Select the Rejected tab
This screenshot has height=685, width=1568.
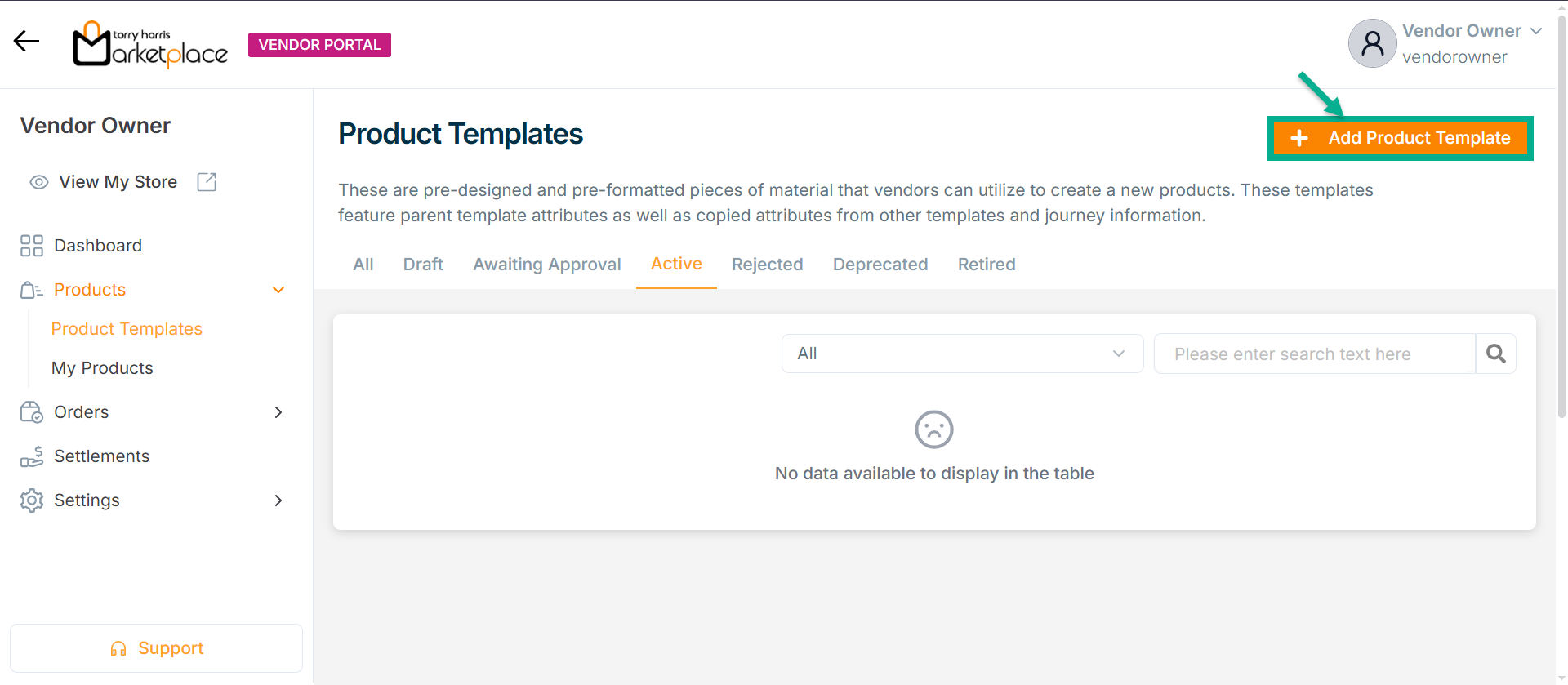pyautogui.click(x=767, y=265)
